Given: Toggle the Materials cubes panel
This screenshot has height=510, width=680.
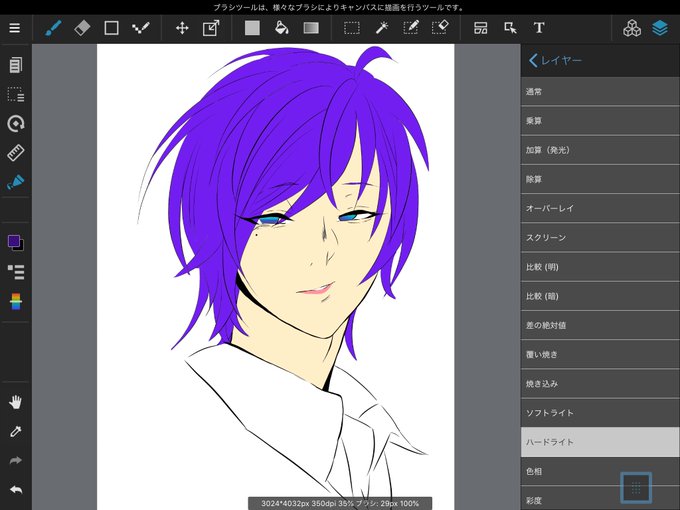Looking at the screenshot, I should (632, 29).
